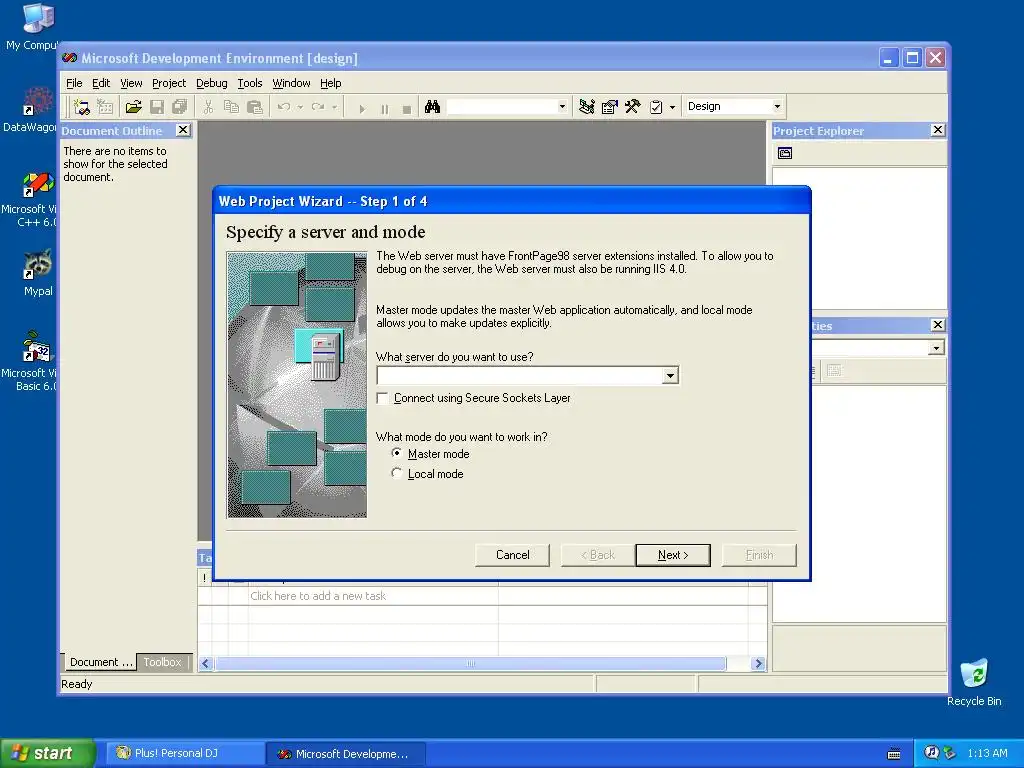Click the Start play icon in toolbar
Viewport: 1024px width, 768px height.
coord(362,108)
